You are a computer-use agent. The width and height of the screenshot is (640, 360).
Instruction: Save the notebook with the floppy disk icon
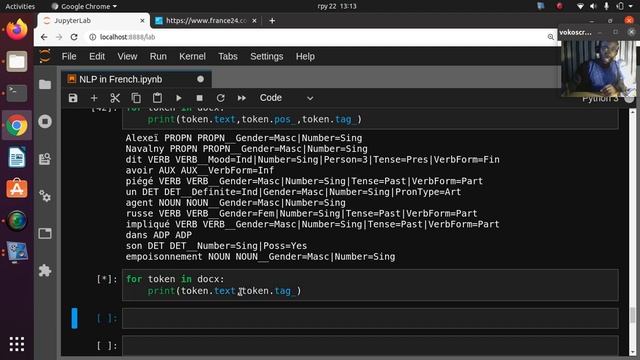coord(73,98)
